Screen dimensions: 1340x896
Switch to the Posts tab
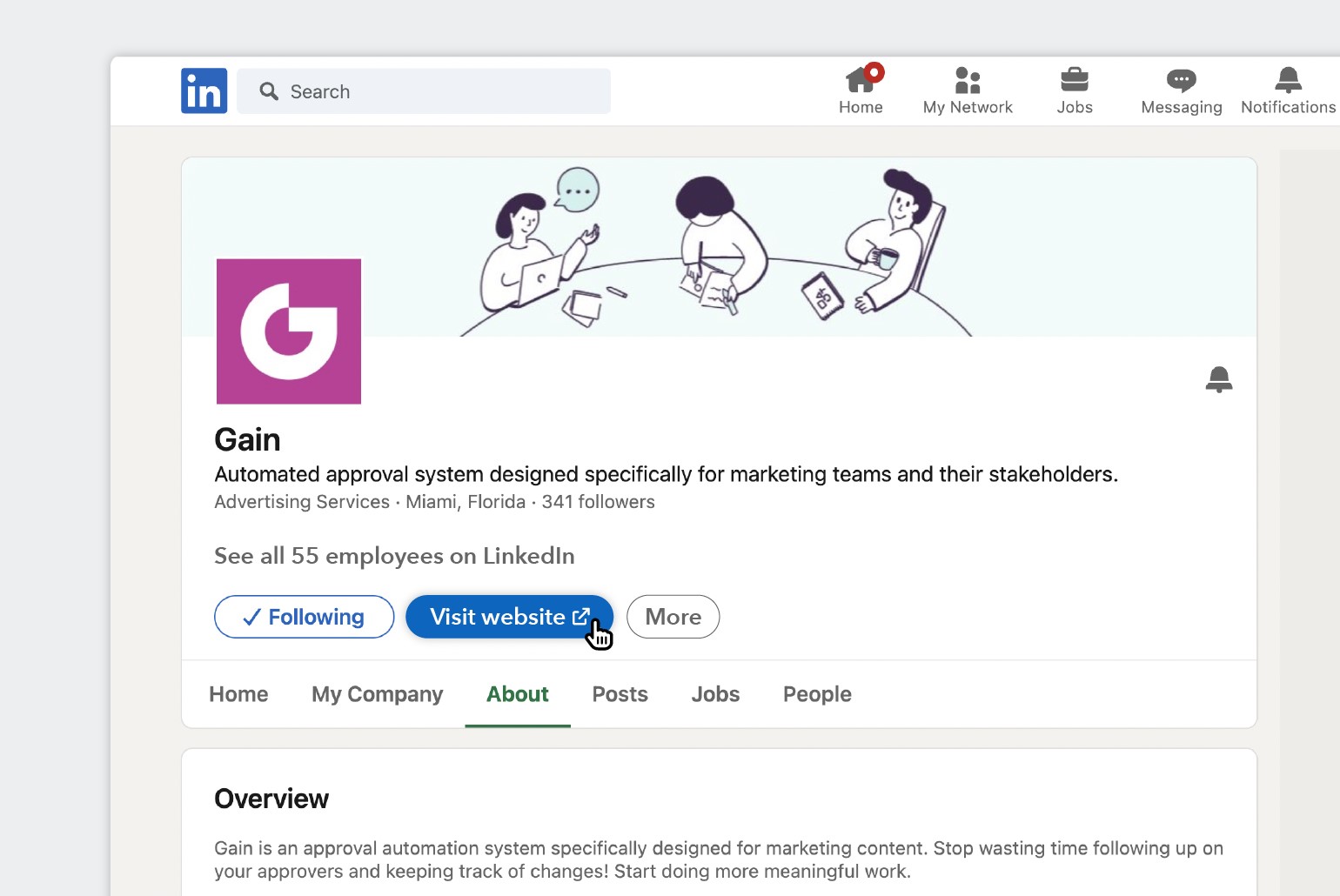pyautogui.click(x=620, y=694)
